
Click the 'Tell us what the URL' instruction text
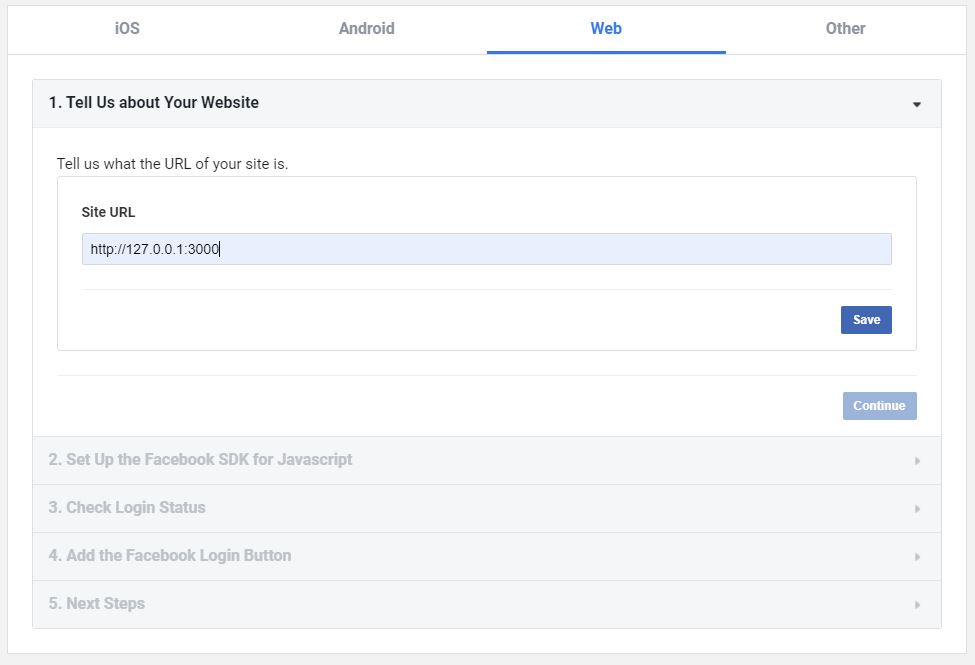click(172, 164)
